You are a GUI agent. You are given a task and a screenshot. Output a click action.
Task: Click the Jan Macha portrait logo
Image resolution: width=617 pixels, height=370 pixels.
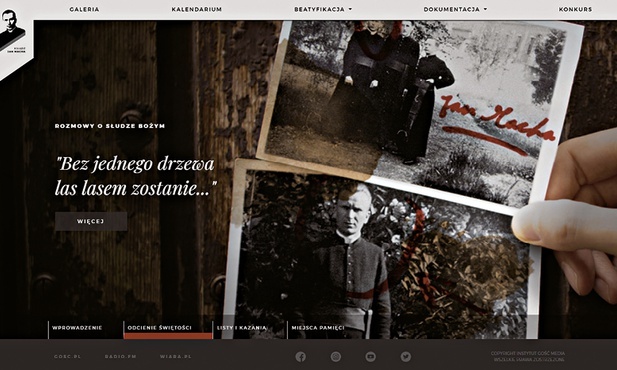(12, 32)
